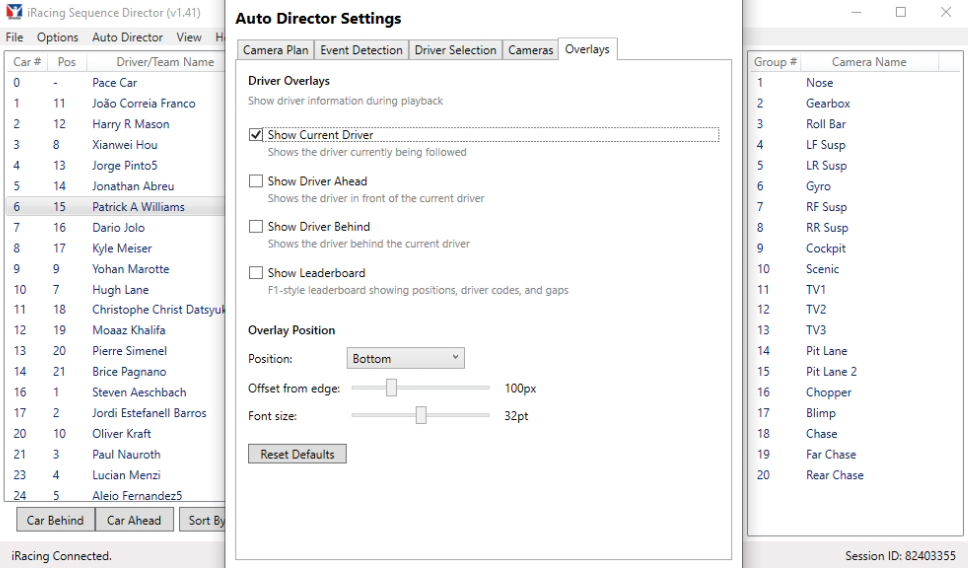Open the Driver Selection tab

point(455,50)
